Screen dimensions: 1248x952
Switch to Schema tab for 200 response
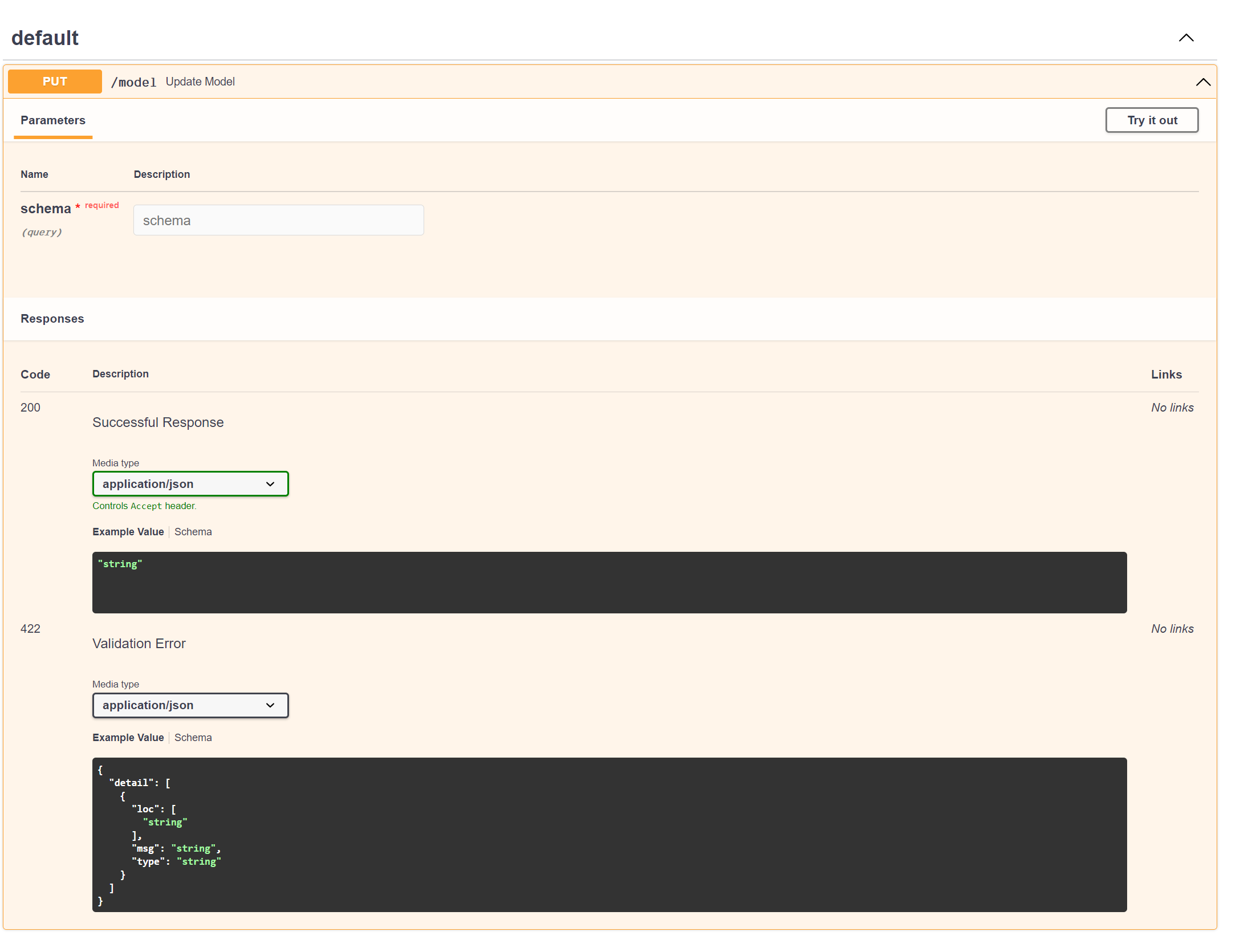[193, 532]
